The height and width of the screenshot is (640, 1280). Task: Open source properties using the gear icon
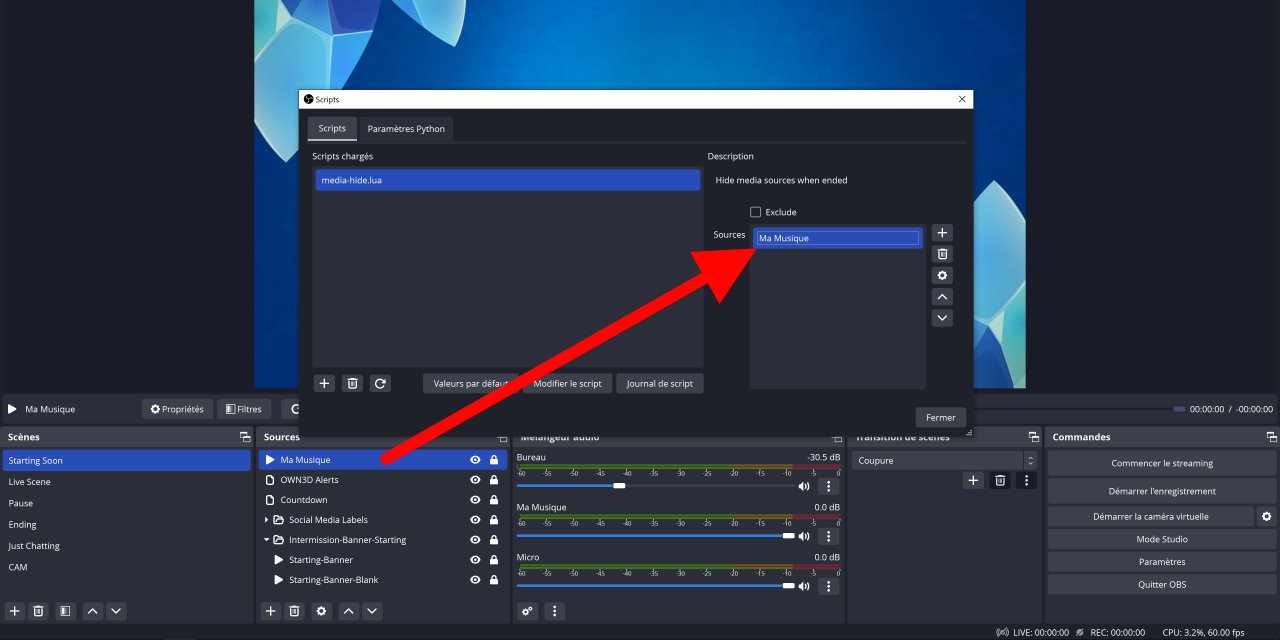coord(320,611)
